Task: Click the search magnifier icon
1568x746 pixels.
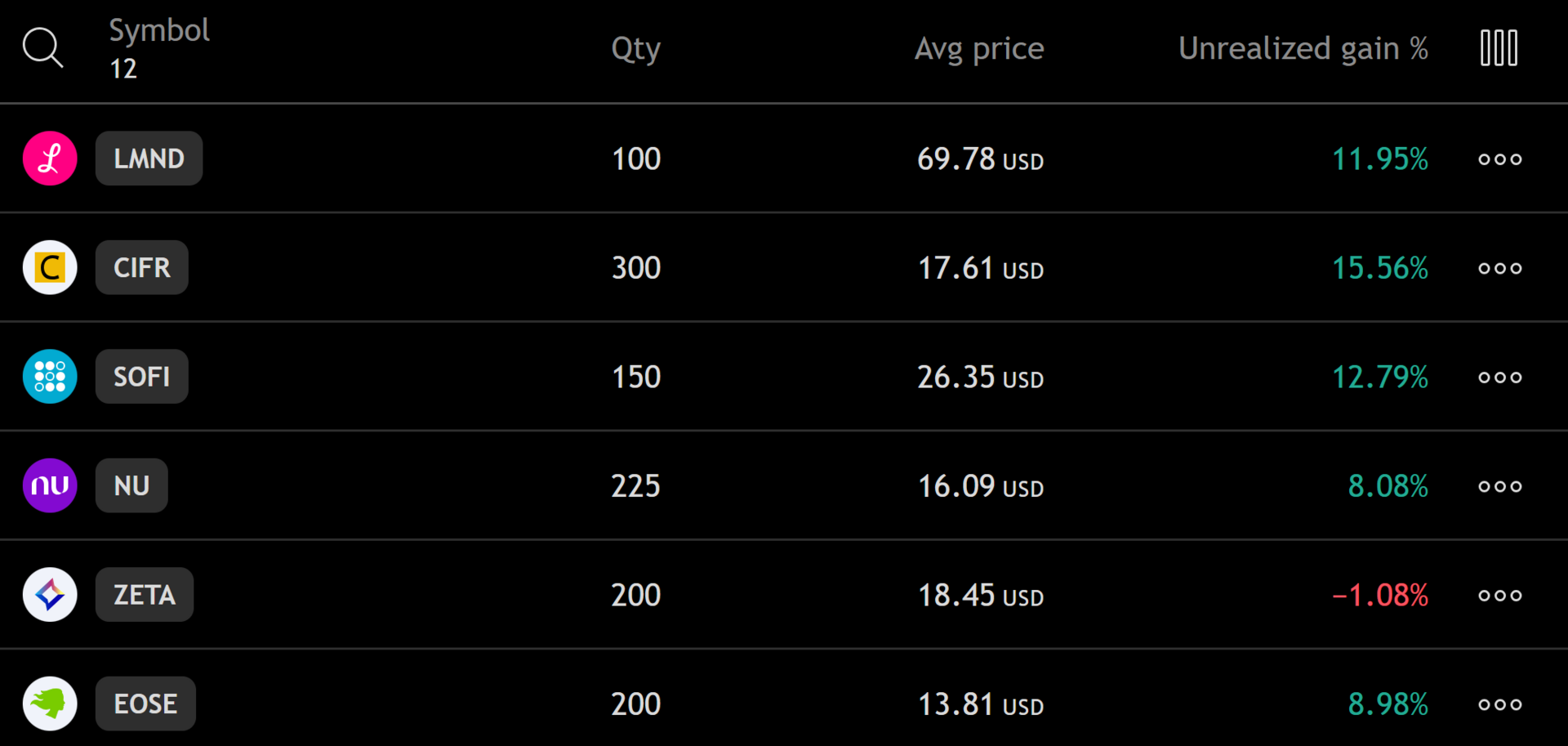Action: coord(42,47)
